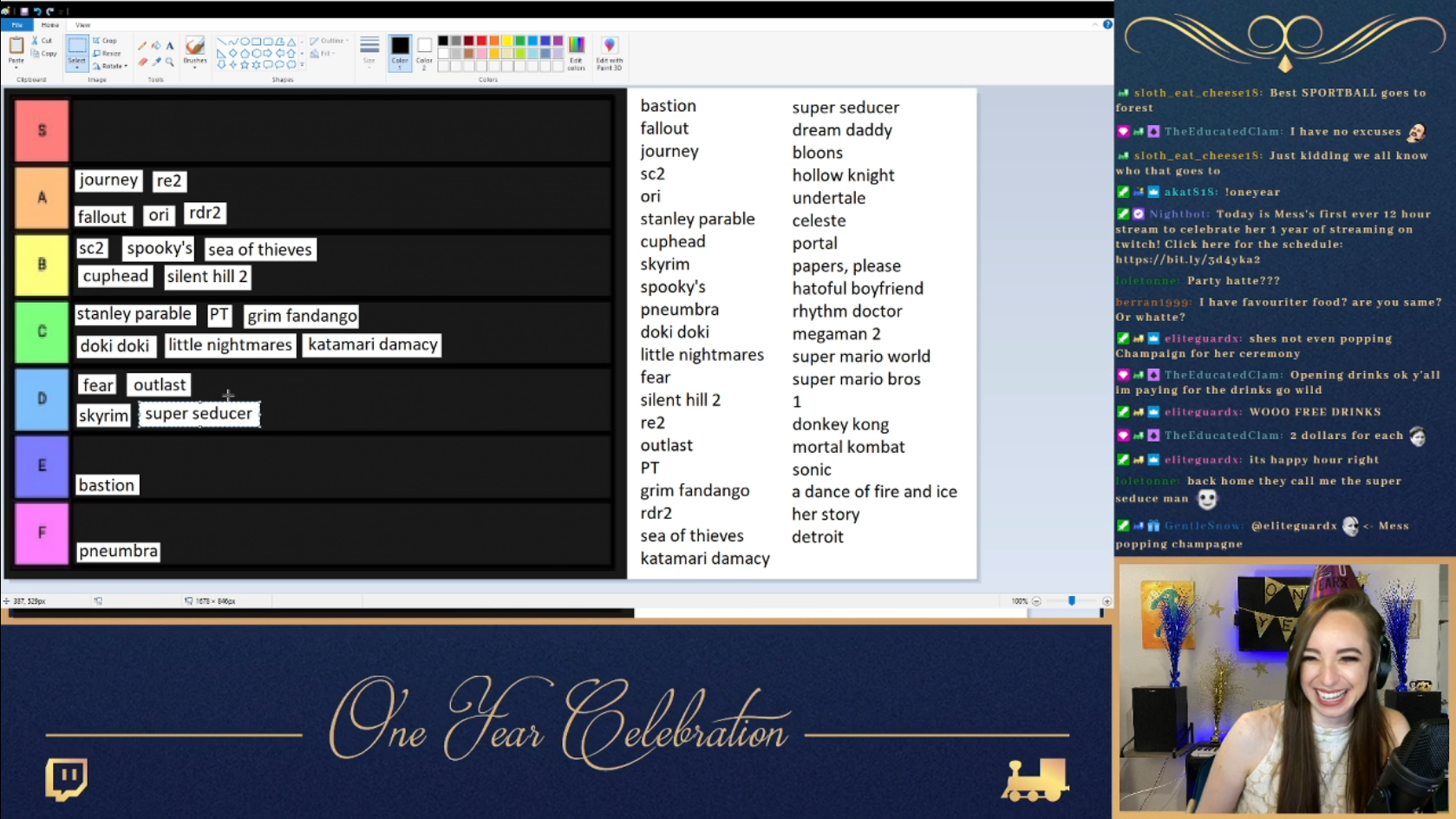Open the shape Outline dropdown
This screenshot has width=1456, height=819.
click(x=330, y=41)
